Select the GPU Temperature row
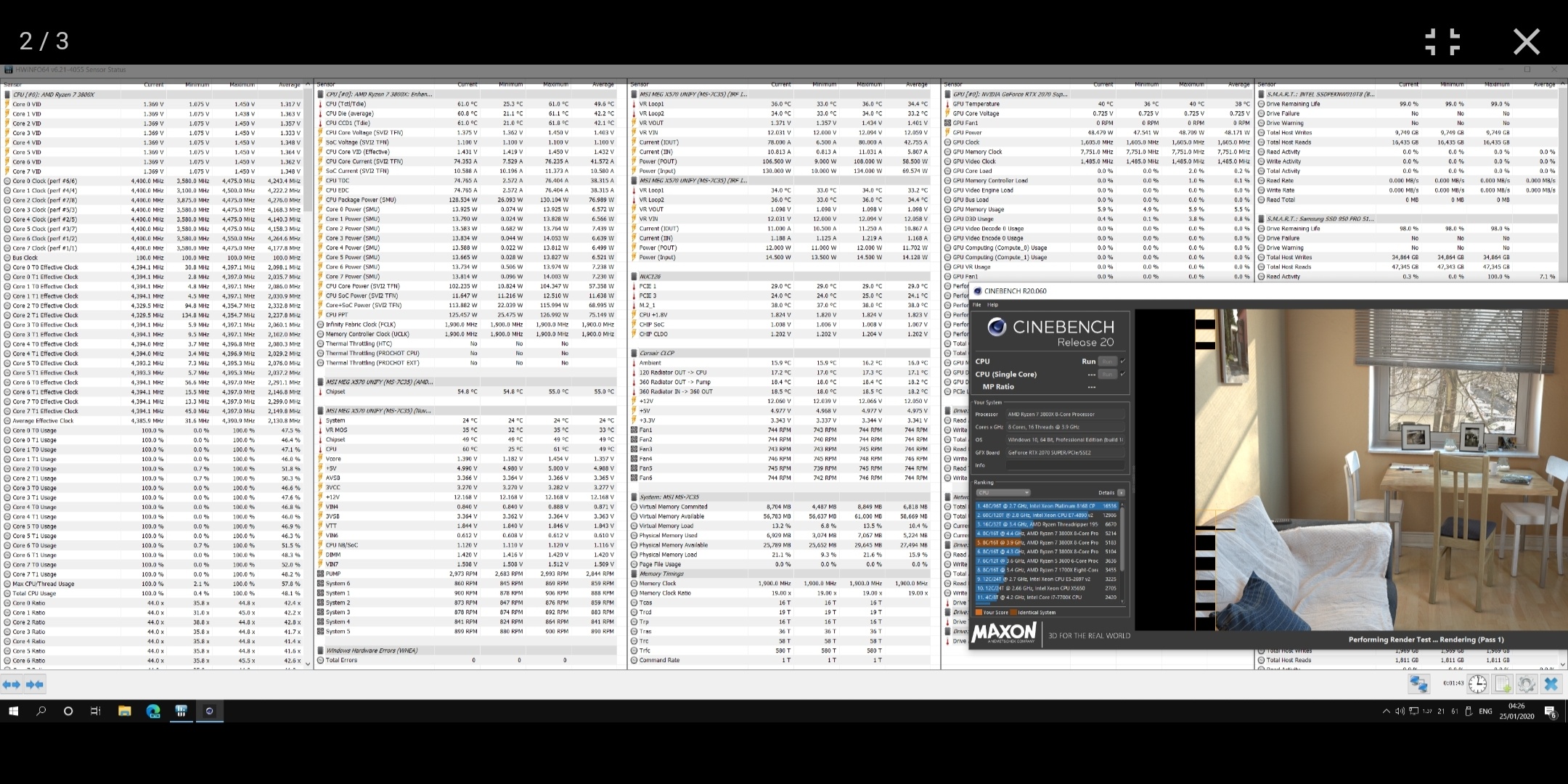Viewport: 1568px width, 784px height. pos(1098,104)
